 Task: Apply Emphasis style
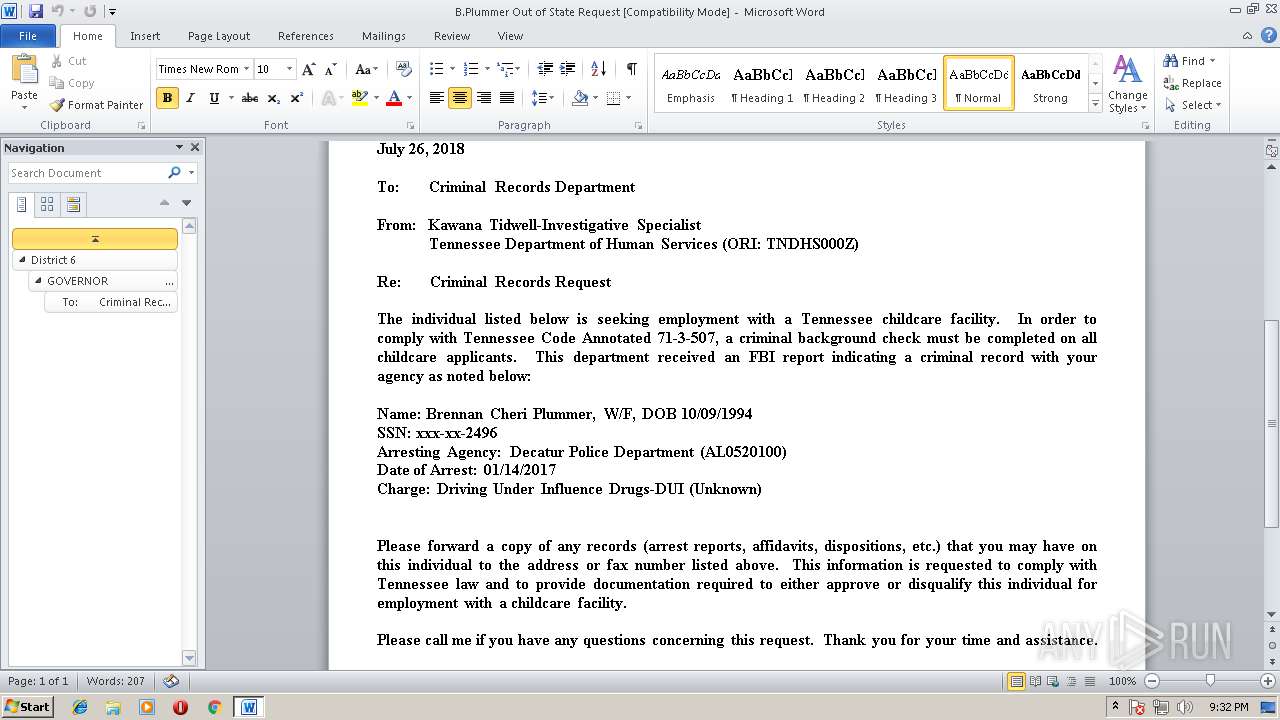691,83
